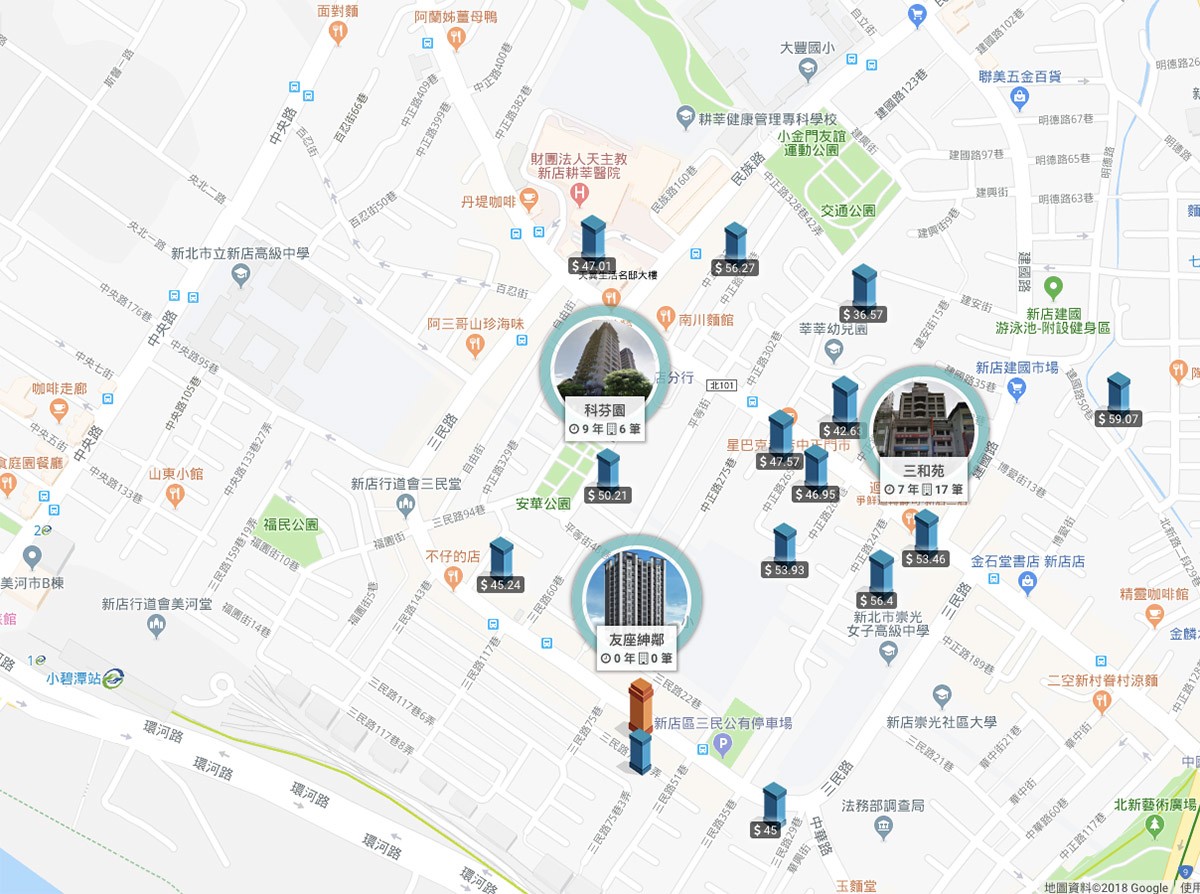The height and width of the screenshot is (894, 1200).
Task: Click the 金石堂書店 shop icon
Action: coord(1026,580)
